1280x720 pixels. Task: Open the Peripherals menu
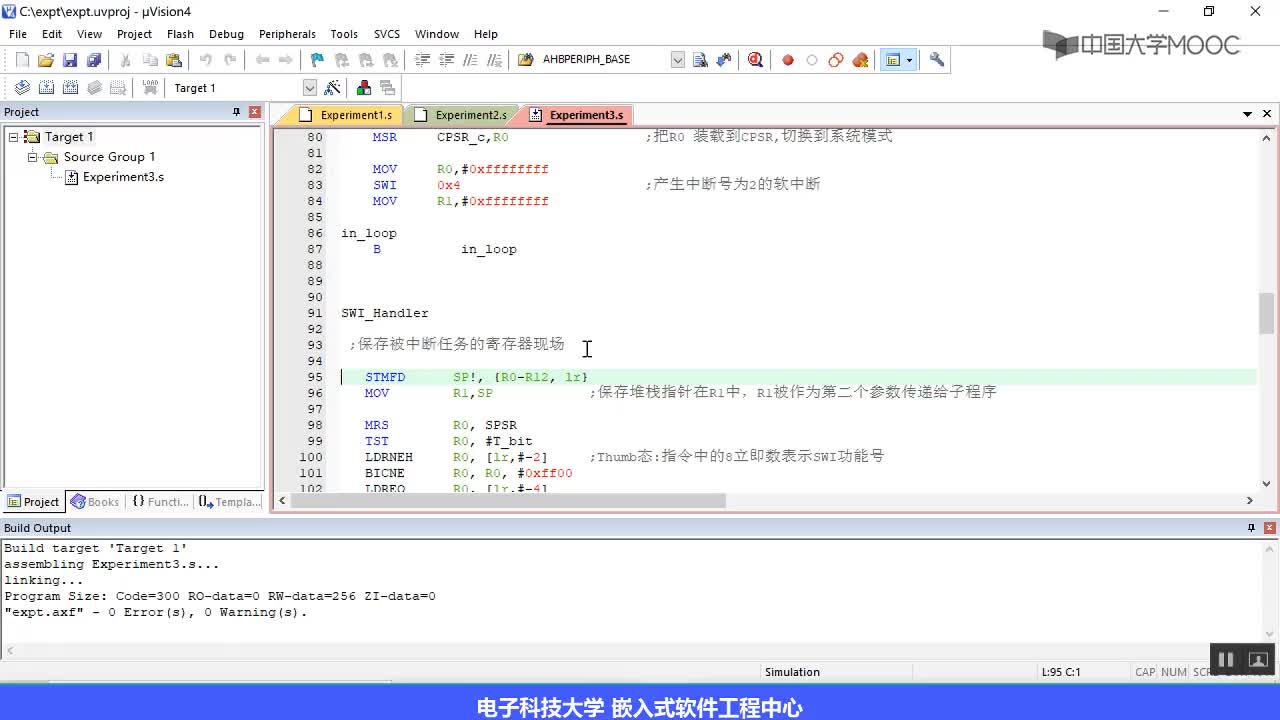(287, 34)
